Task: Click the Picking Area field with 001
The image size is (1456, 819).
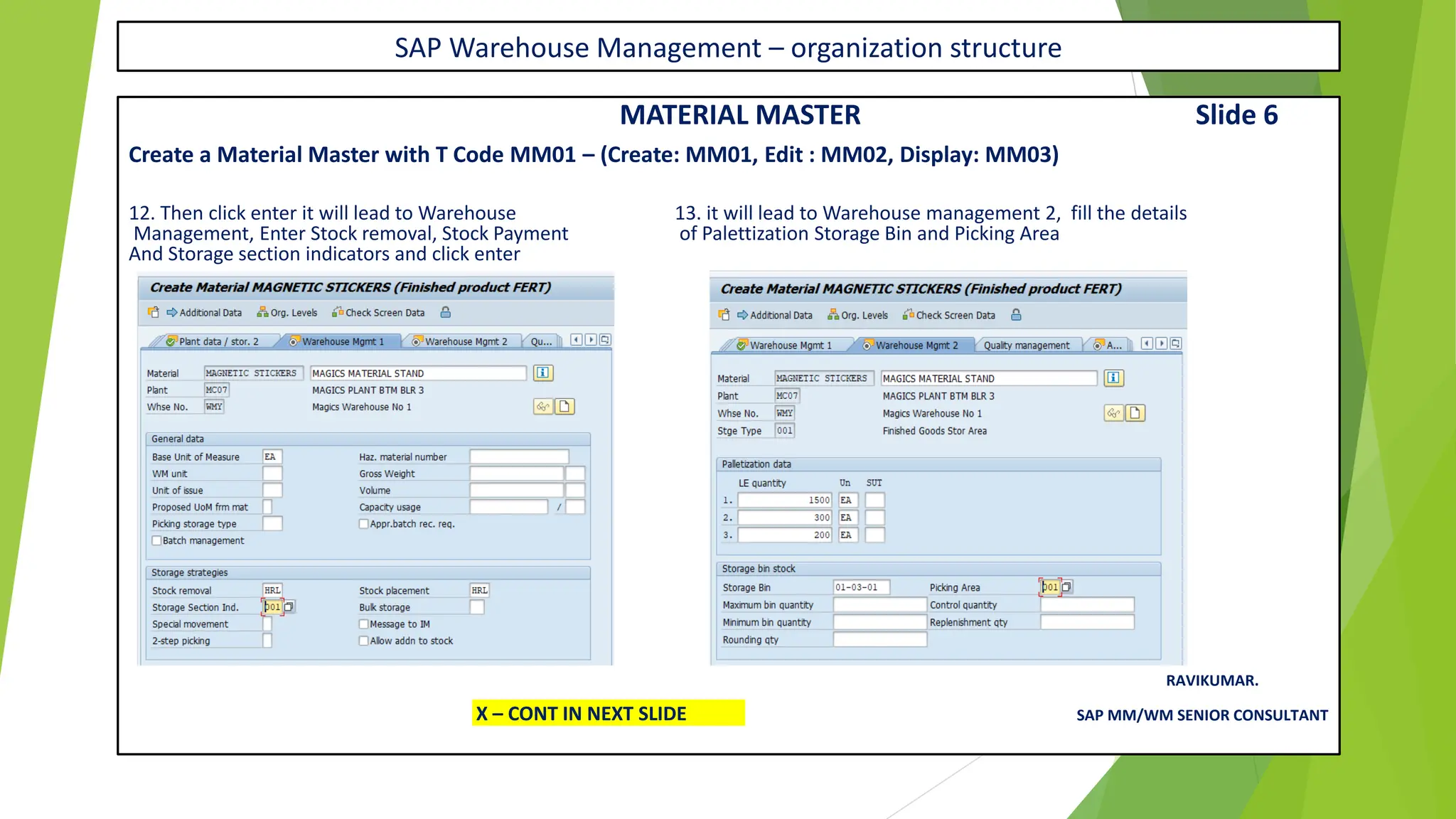Action: [x=1050, y=587]
